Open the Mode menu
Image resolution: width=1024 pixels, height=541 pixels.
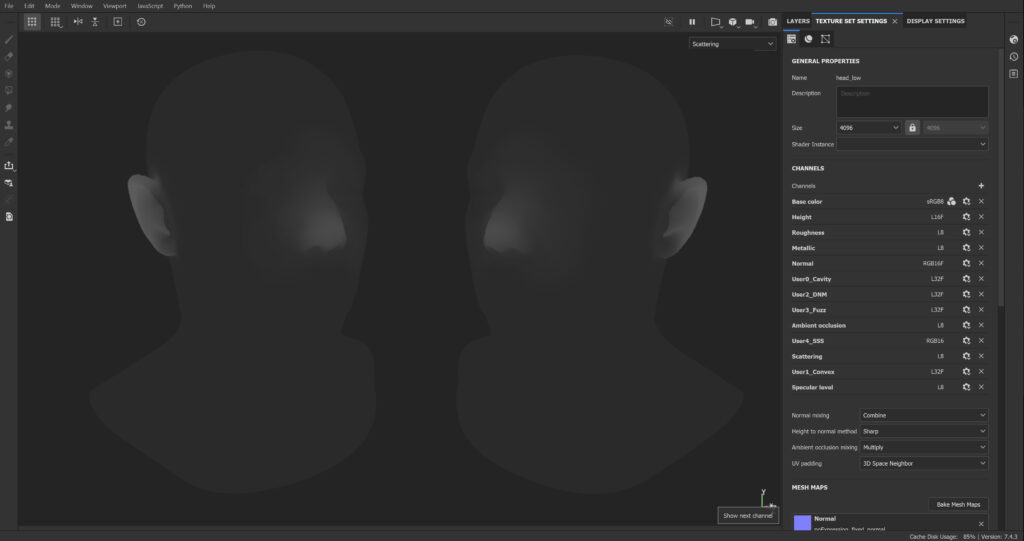[52, 6]
